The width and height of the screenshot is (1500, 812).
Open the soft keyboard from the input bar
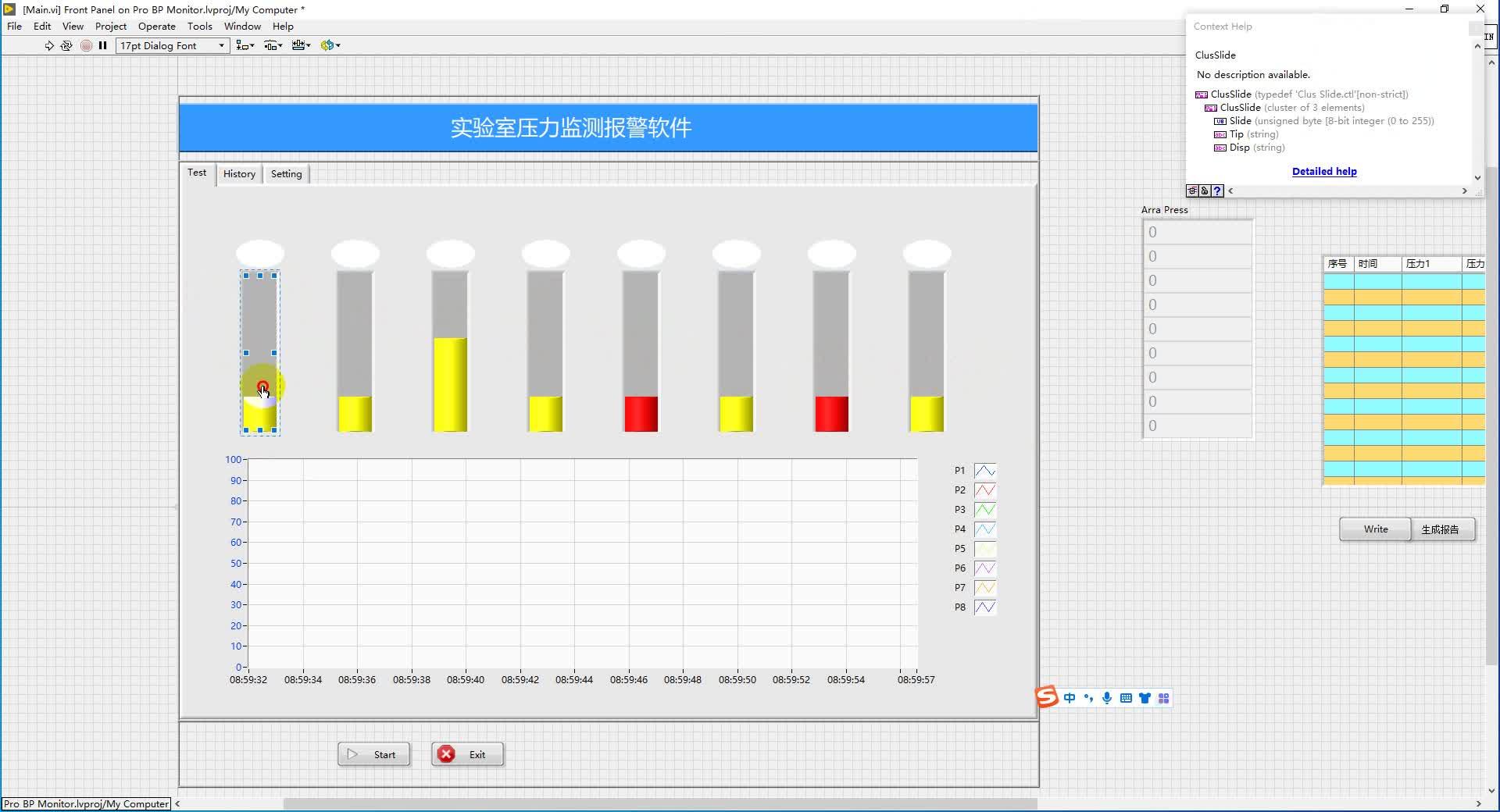coord(1126,698)
